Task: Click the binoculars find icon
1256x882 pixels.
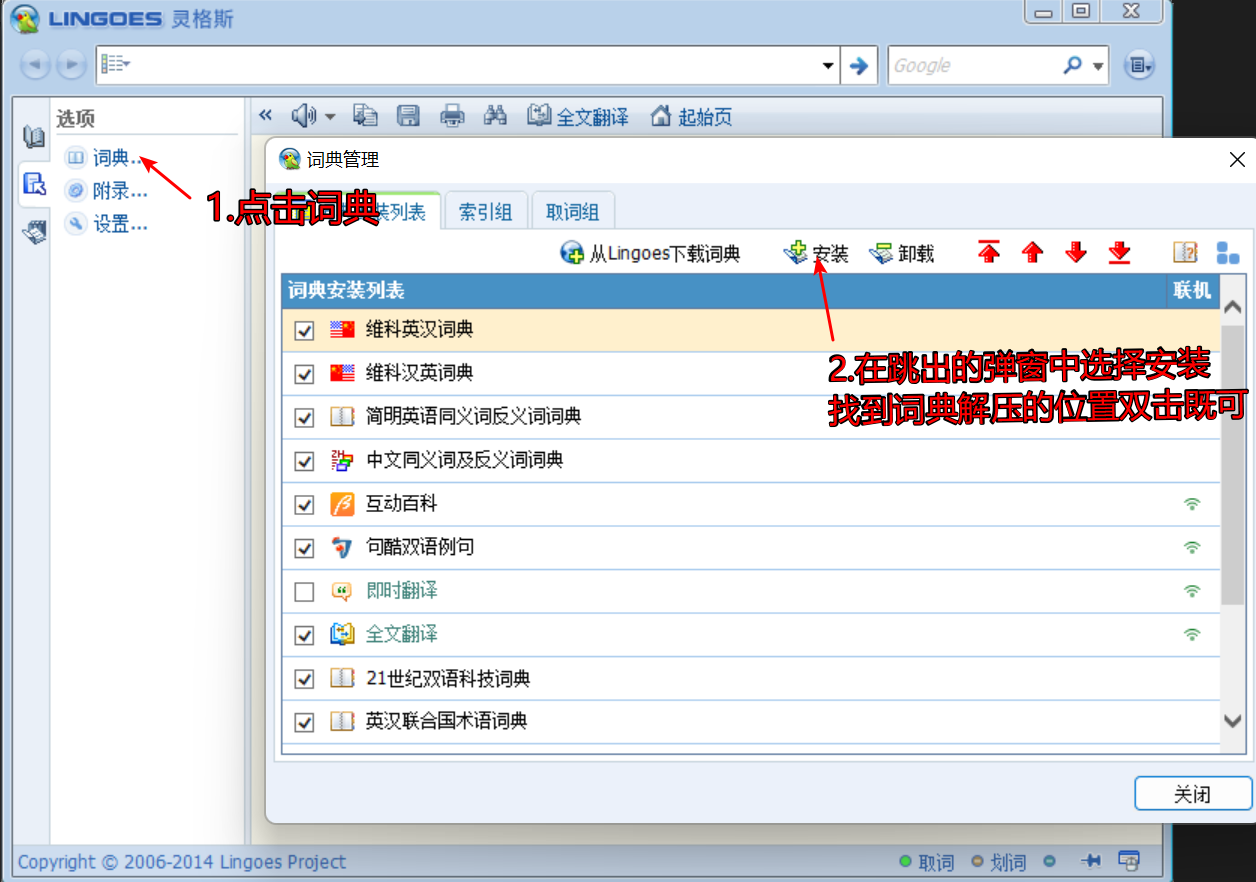Action: tap(495, 116)
